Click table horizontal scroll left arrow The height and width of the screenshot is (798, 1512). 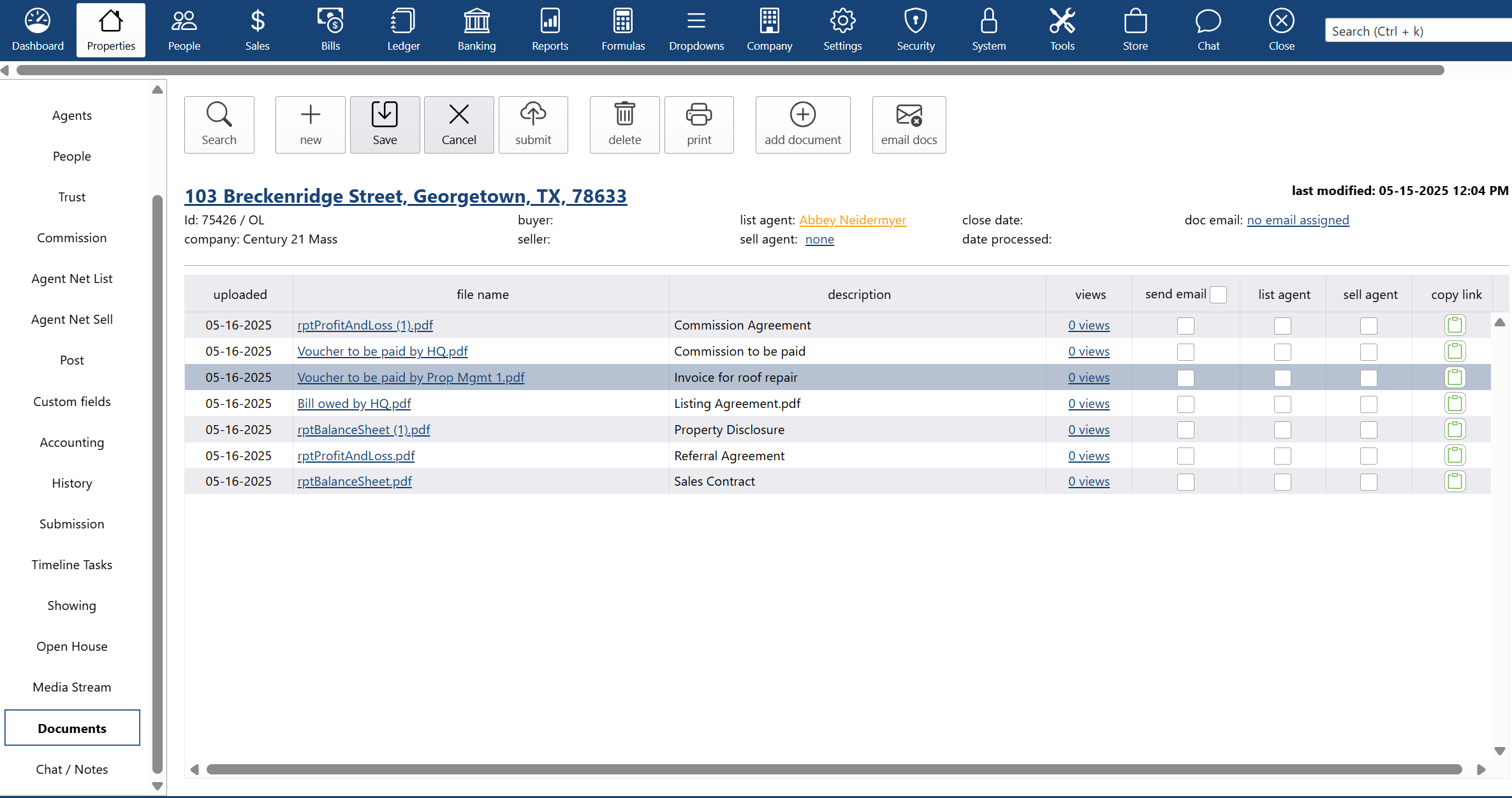(195, 769)
